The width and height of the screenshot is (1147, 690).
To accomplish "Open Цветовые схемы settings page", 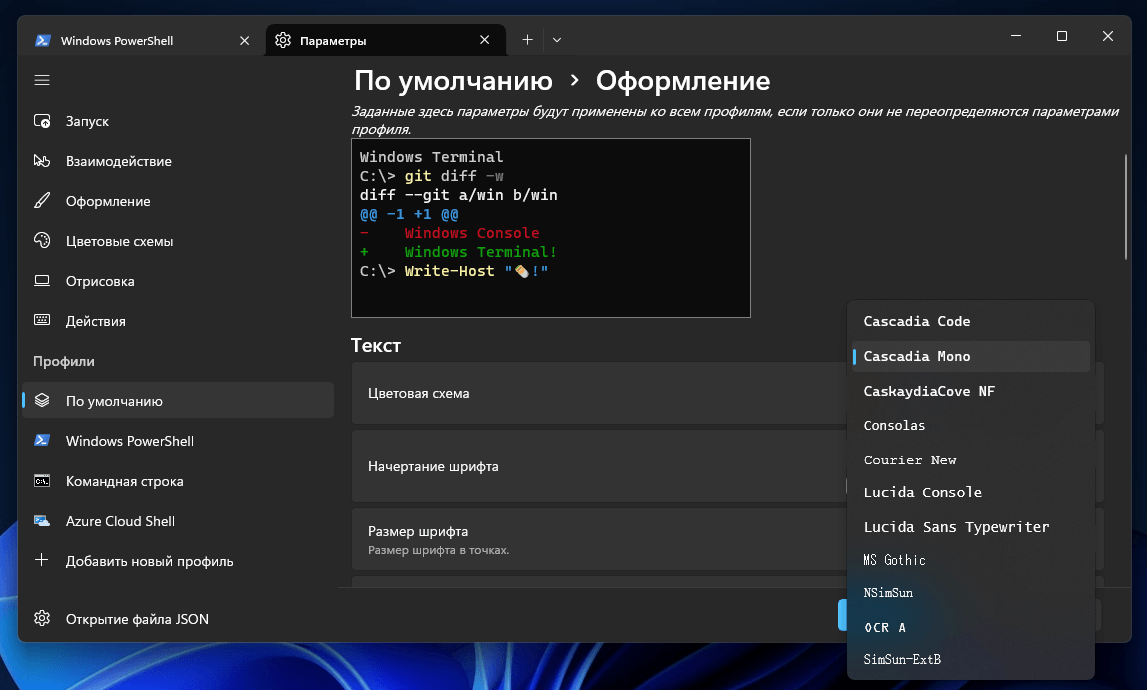I will 178,241.
